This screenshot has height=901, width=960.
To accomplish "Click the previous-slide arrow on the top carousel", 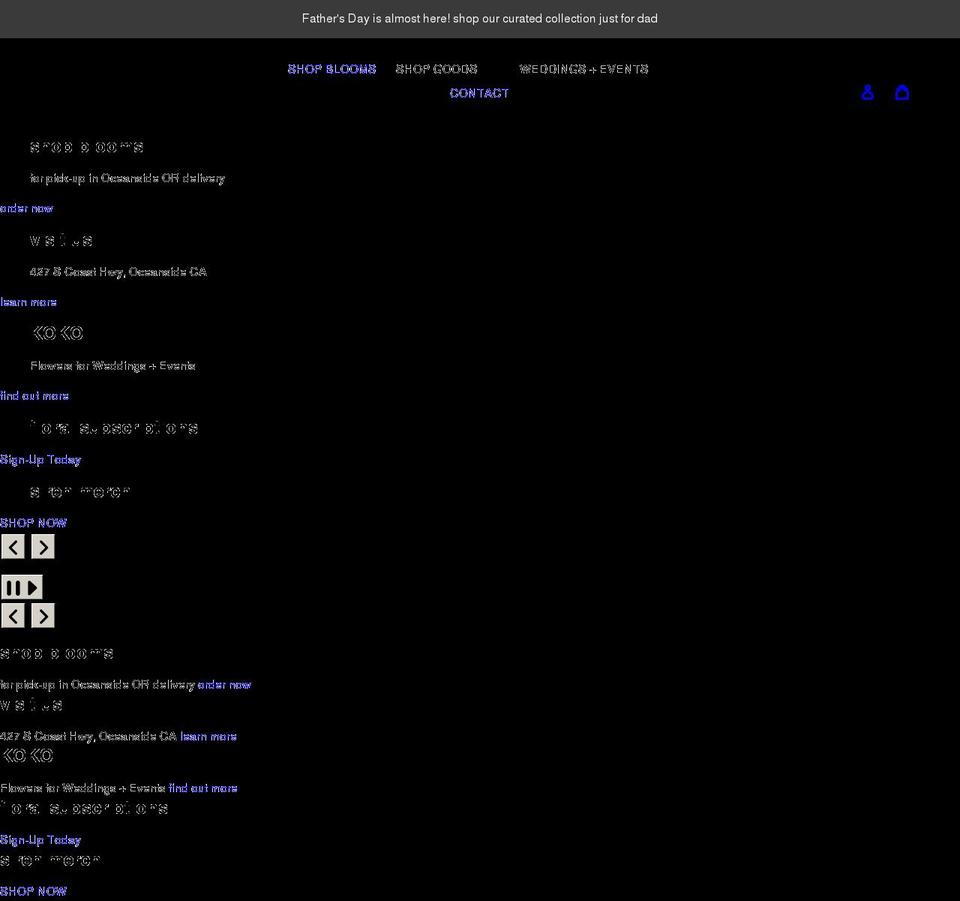I will click(x=12, y=547).
